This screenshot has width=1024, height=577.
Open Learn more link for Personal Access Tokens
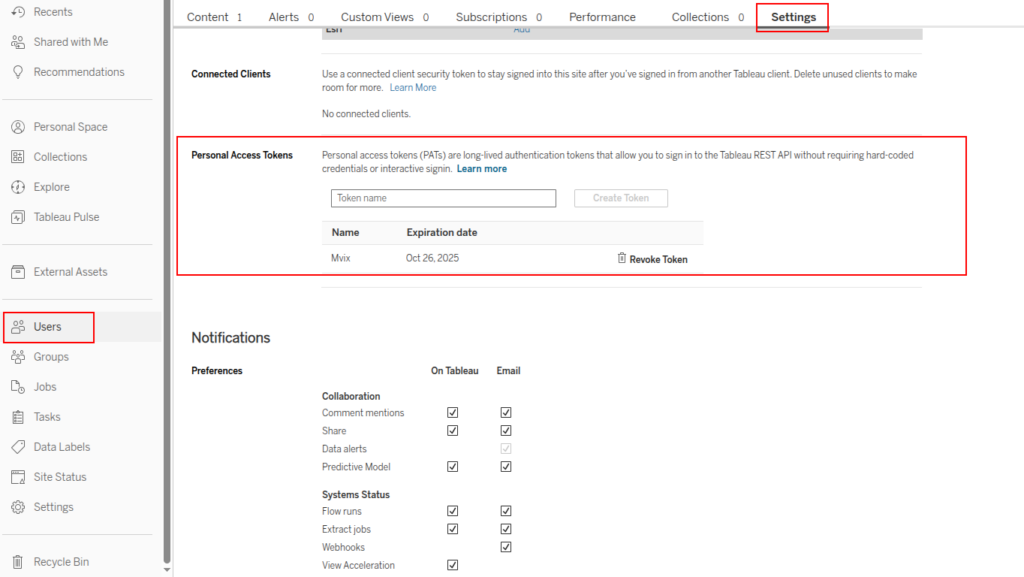(481, 168)
